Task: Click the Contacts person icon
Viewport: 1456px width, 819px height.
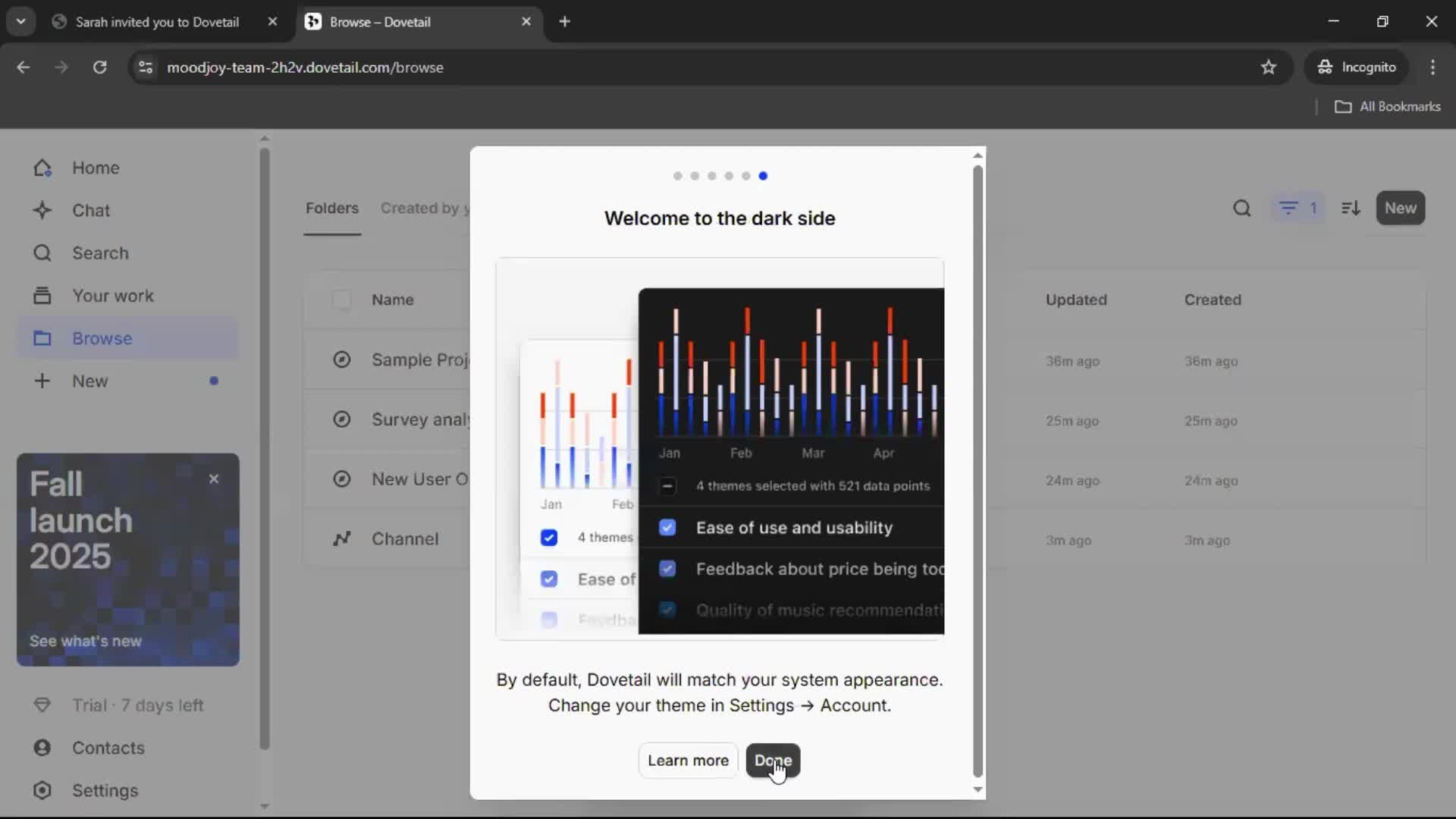Action: point(42,748)
